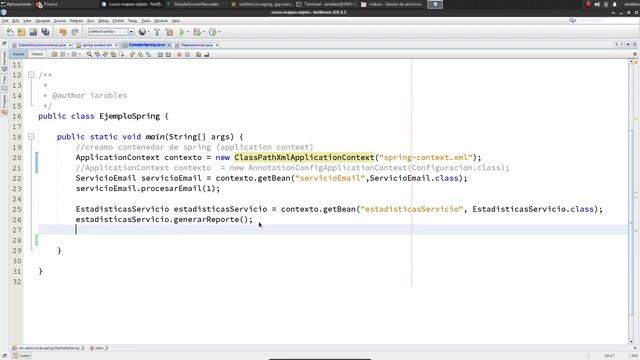This screenshot has height=360, width=640.
Task: Open the Refactor menu
Action: pos(76,21)
